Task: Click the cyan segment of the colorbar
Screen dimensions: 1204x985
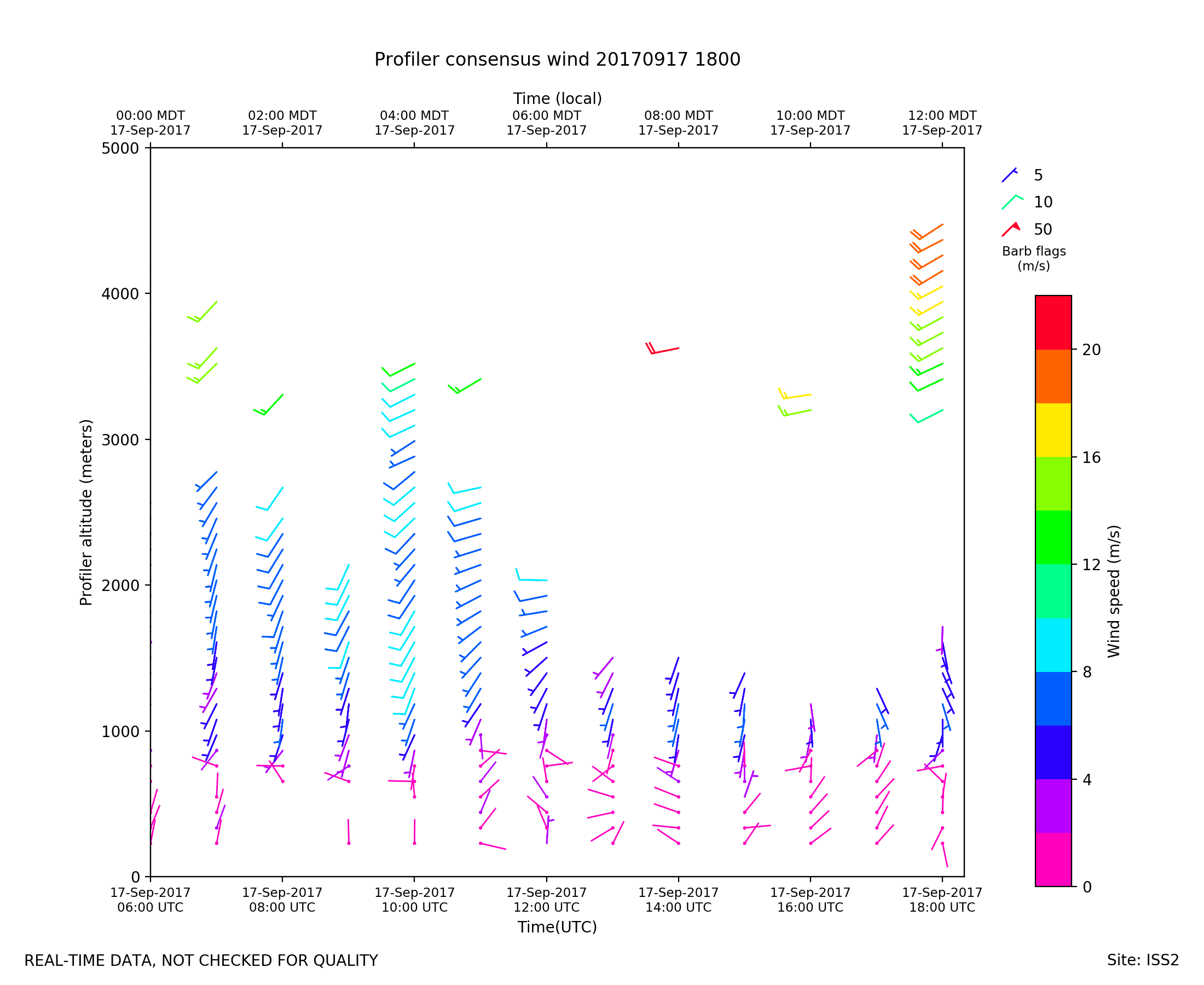Action: point(1053,645)
